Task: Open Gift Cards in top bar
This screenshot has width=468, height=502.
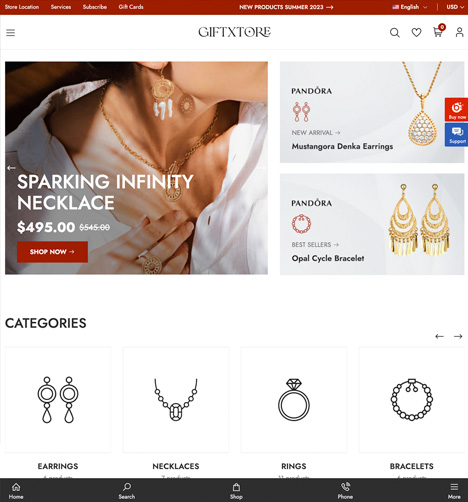Action: click(131, 7)
